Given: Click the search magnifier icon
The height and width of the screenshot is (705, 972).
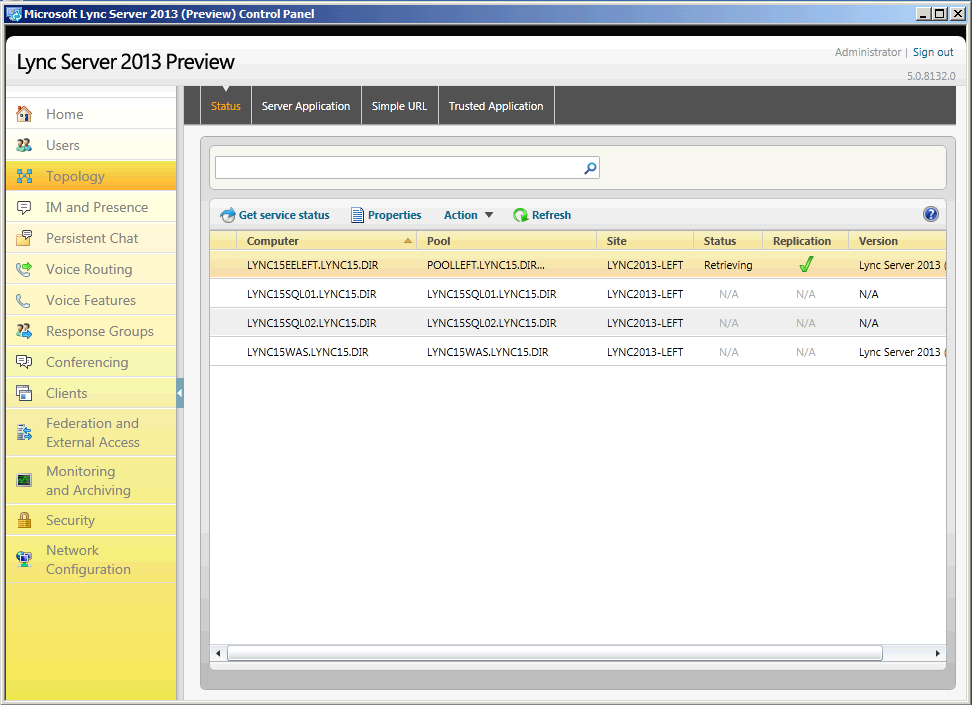Looking at the screenshot, I should [589, 167].
